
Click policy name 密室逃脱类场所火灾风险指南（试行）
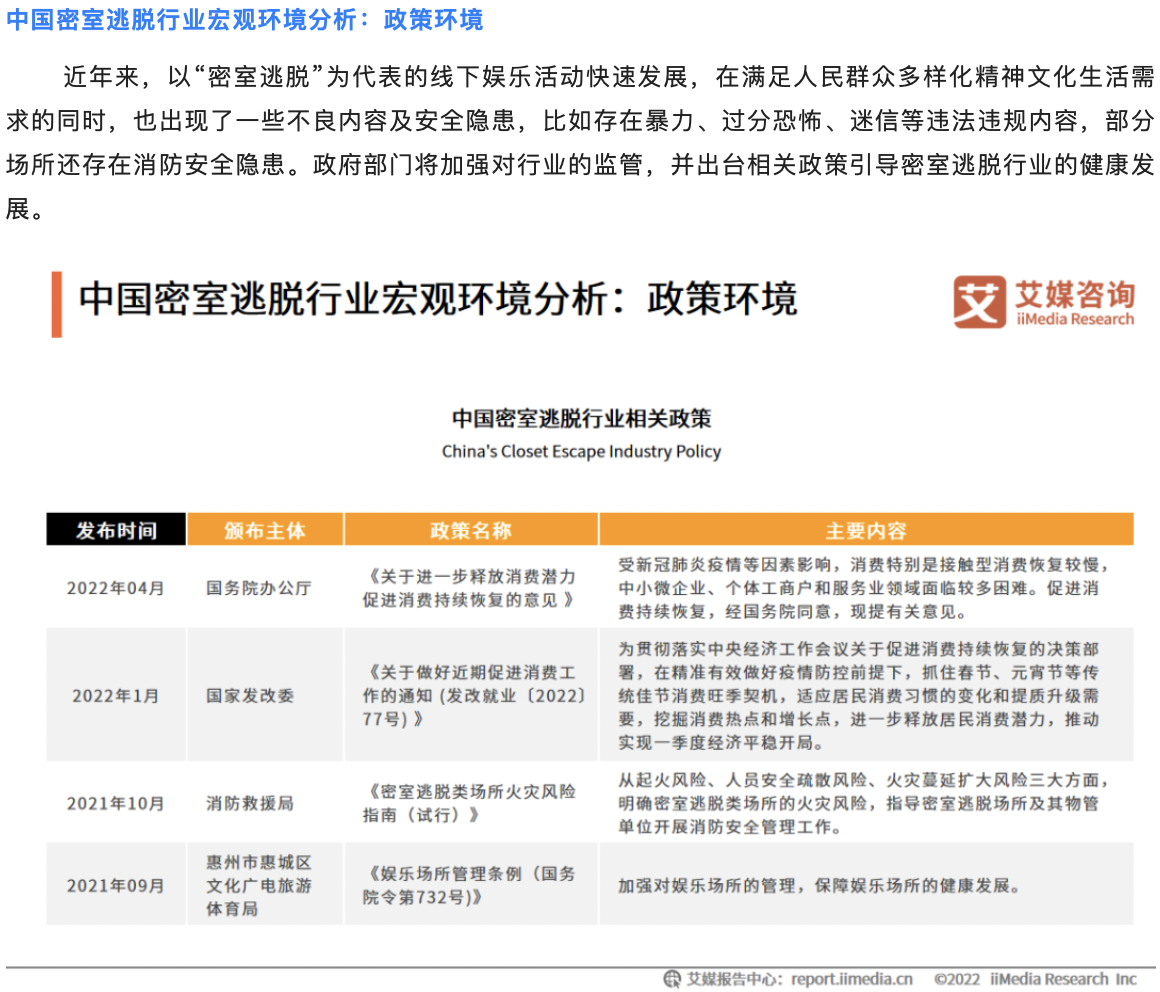coord(469,803)
